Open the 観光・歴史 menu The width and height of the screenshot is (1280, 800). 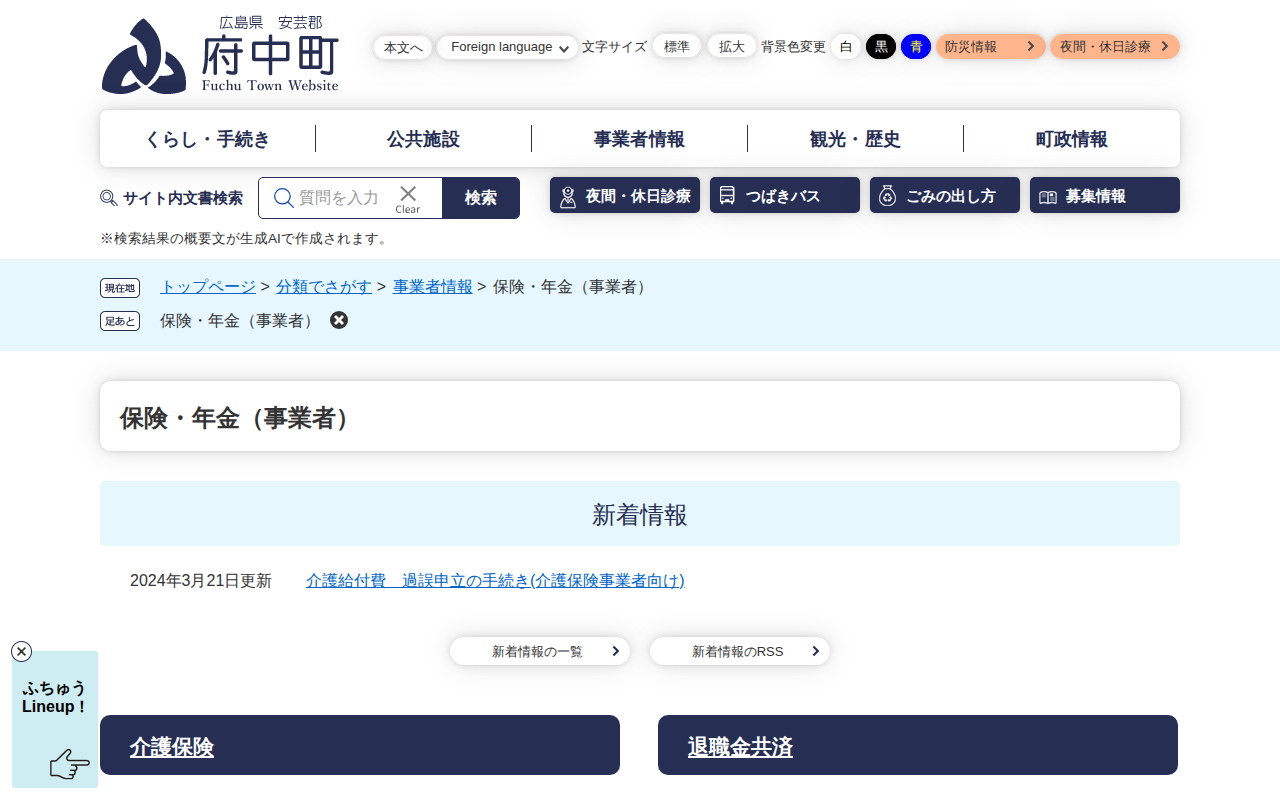855,139
